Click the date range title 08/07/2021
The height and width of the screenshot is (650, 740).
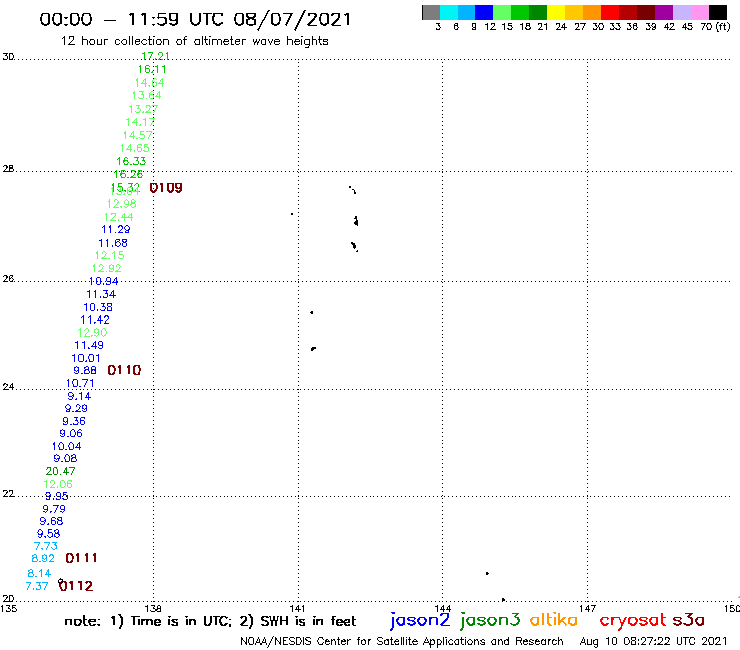pyautogui.click(x=292, y=19)
